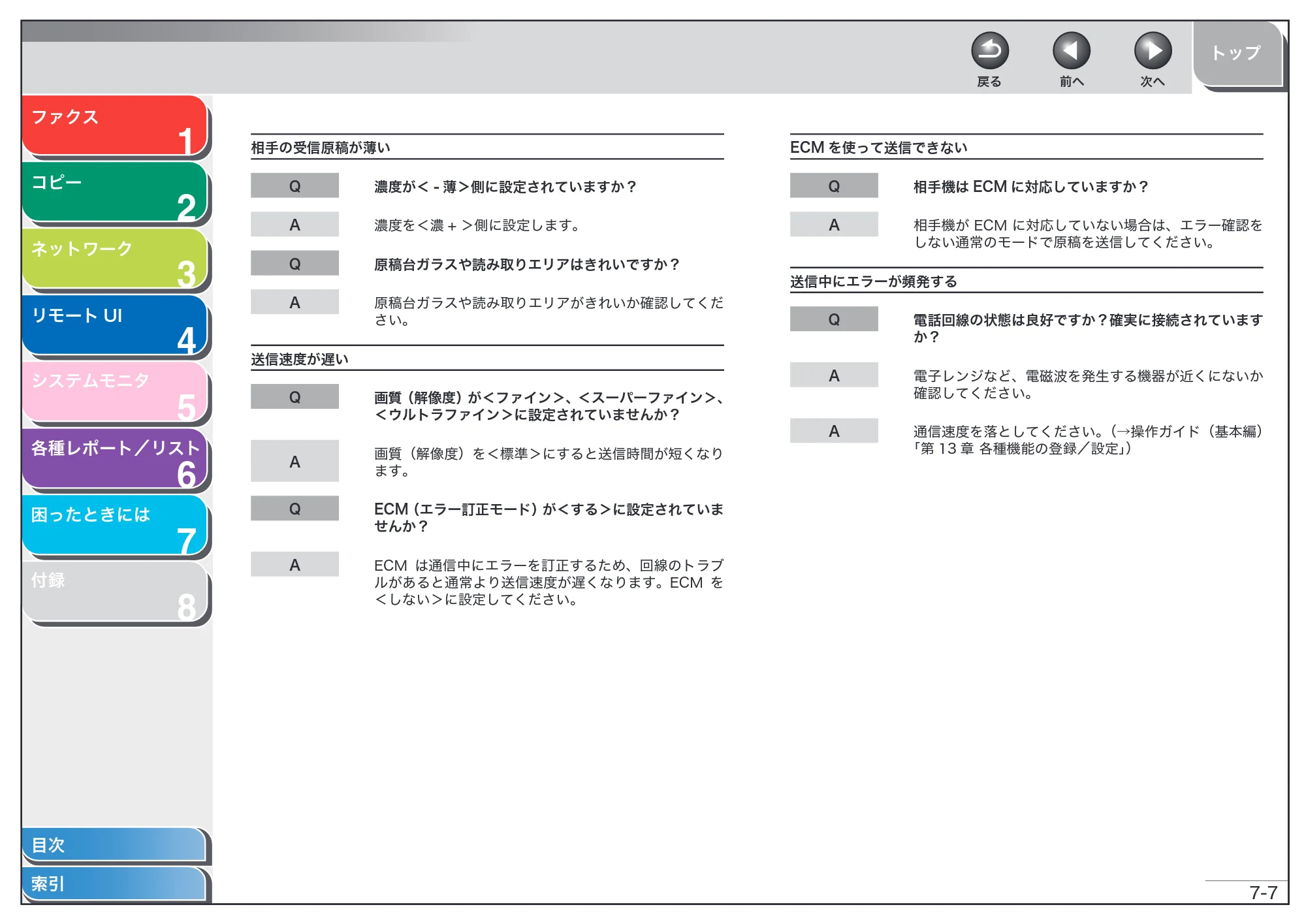This screenshot has height=924, width=1306.
Task: Click the Q box beside 濃度が＜-薄＞ question
Action: point(295,186)
